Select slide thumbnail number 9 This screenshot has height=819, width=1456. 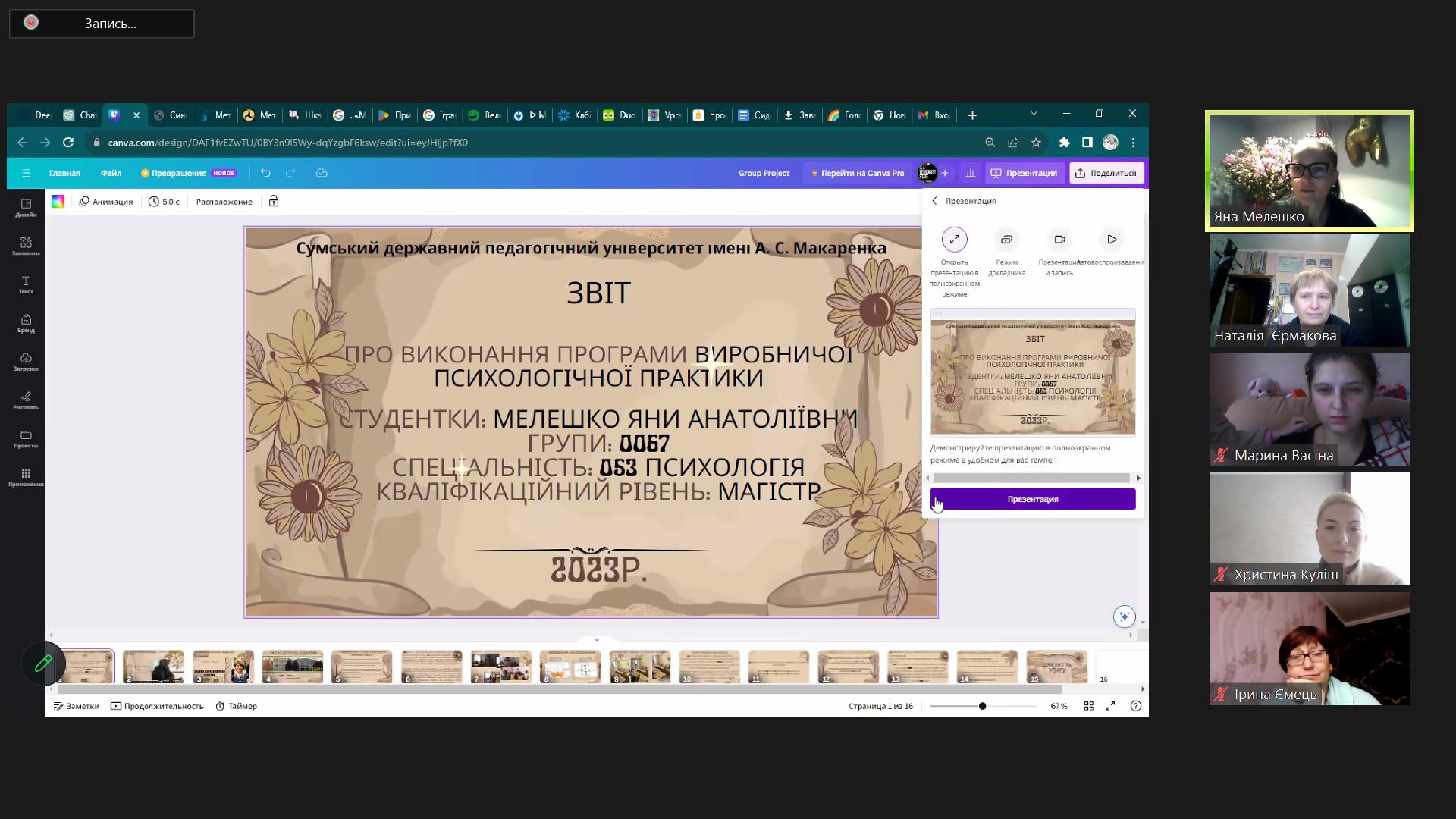639,667
